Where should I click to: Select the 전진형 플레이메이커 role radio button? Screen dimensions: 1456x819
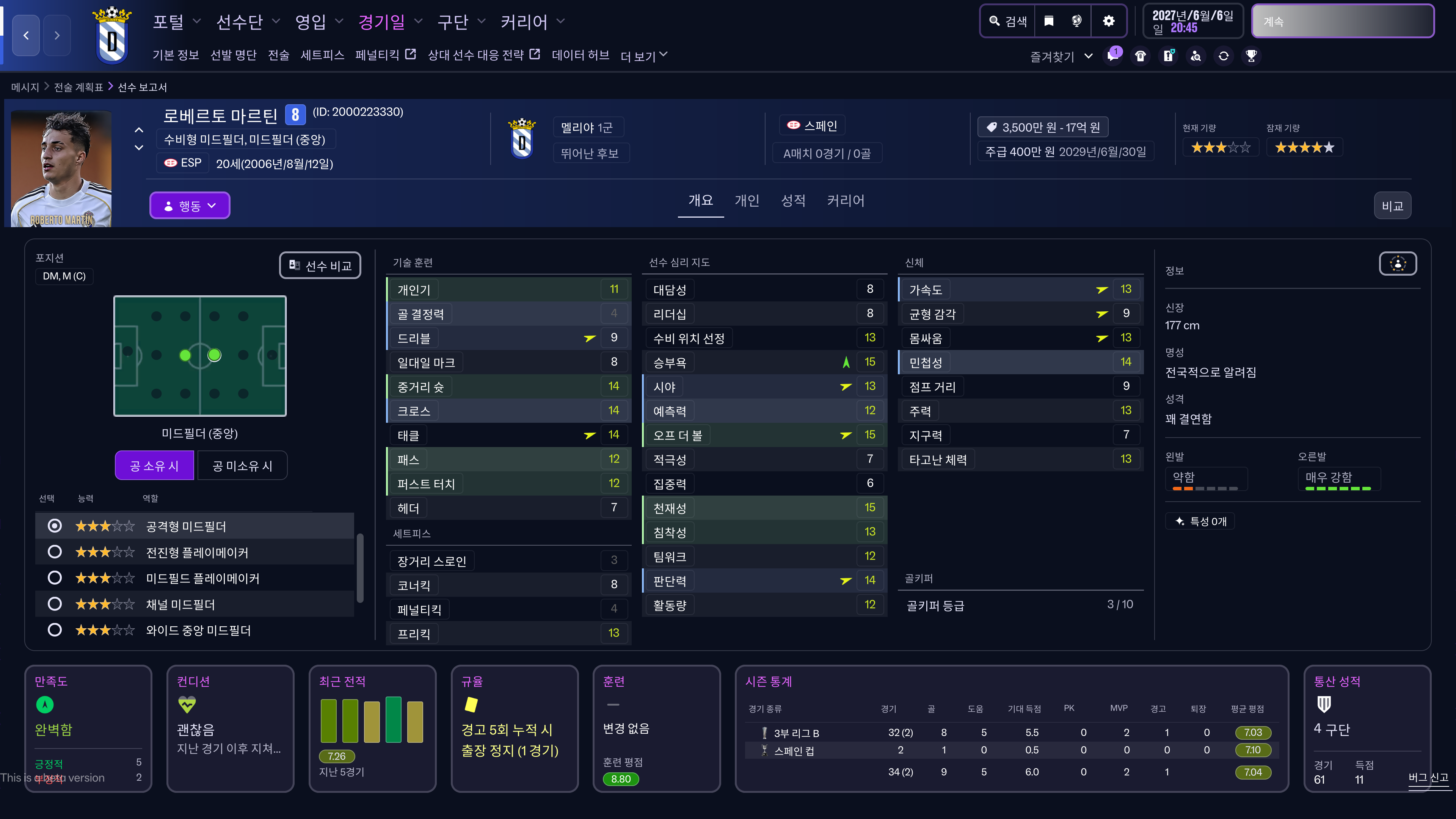(x=54, y=552)
